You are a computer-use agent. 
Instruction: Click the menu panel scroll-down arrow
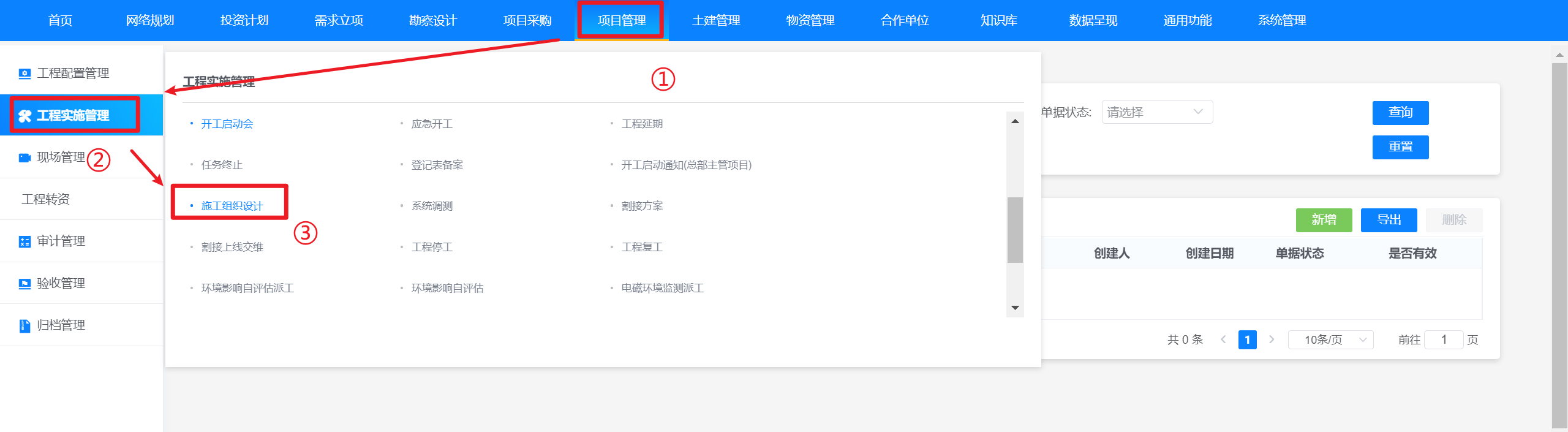click(x=1015, y=308)
